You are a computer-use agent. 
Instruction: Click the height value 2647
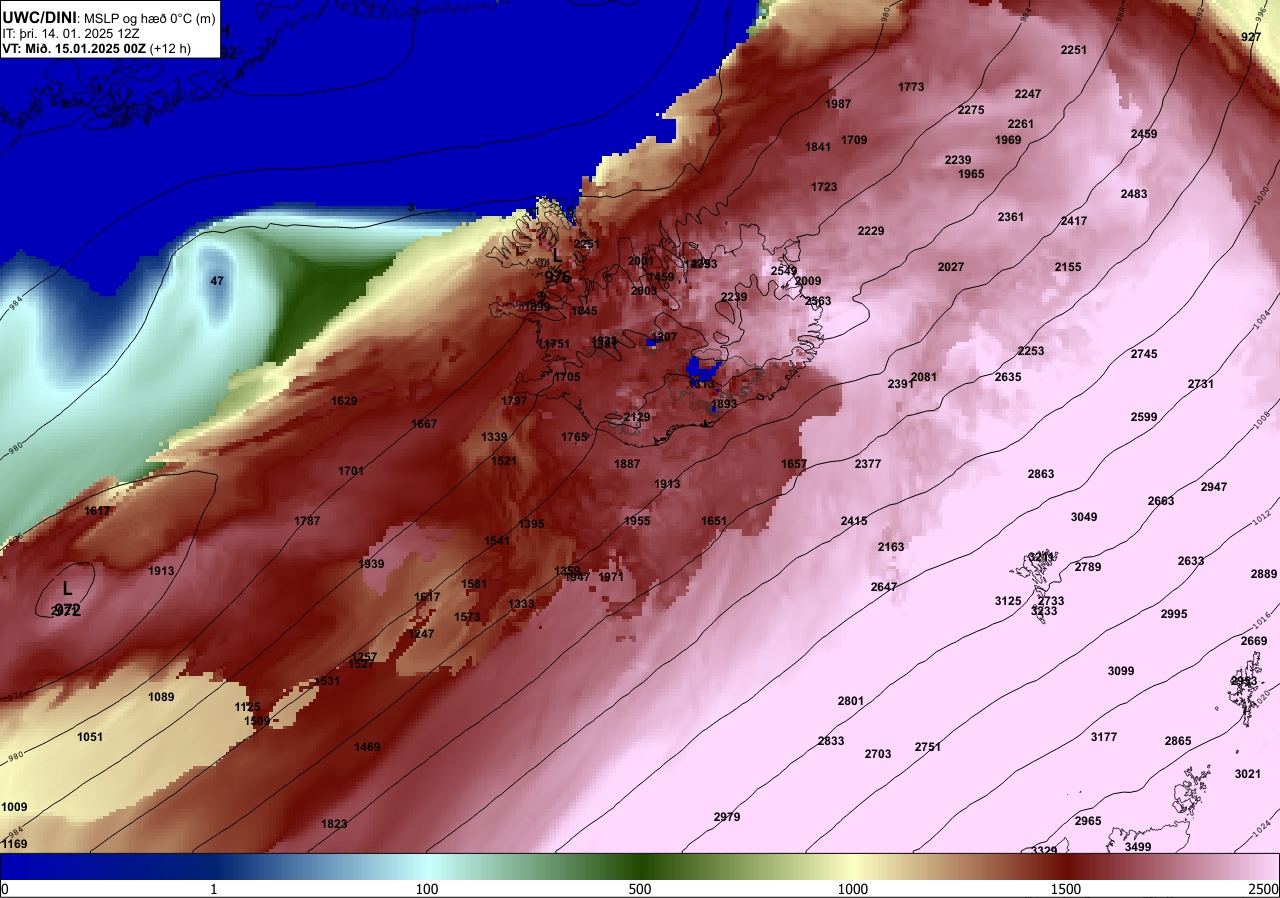click(884, 587)
